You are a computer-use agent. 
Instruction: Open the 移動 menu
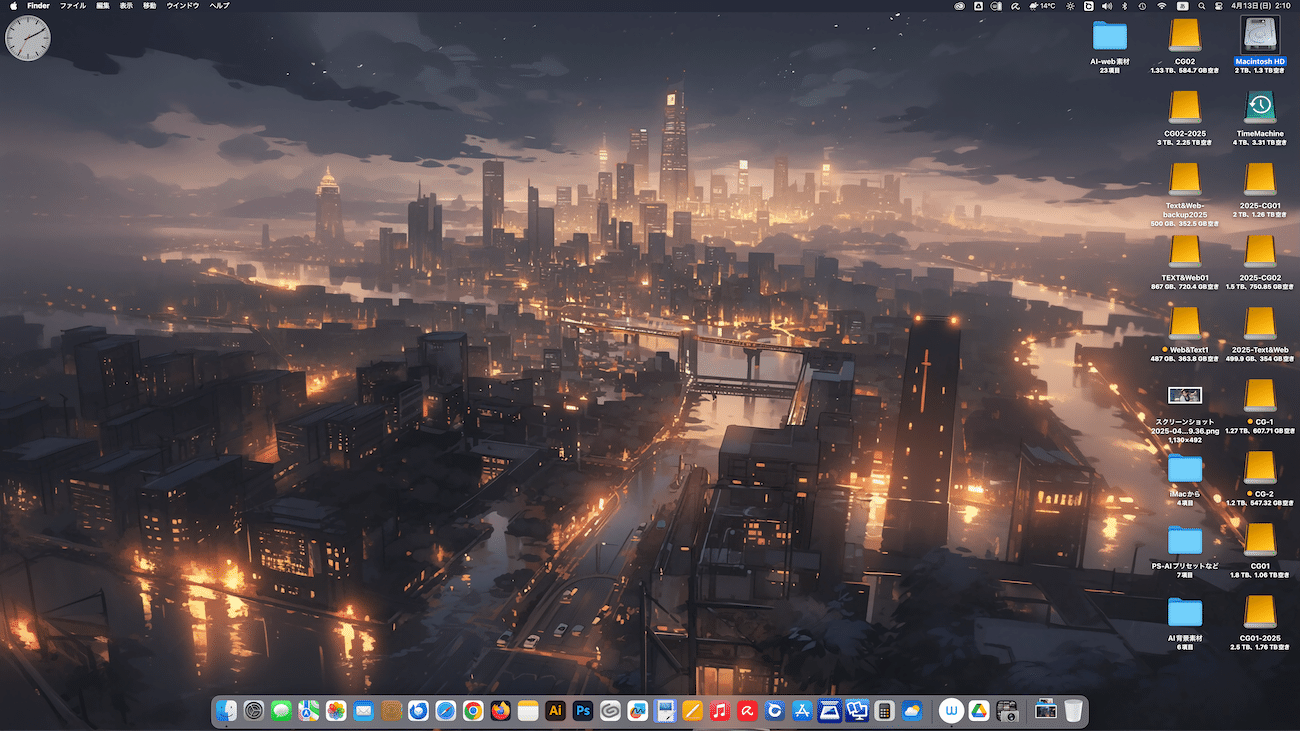150,6
